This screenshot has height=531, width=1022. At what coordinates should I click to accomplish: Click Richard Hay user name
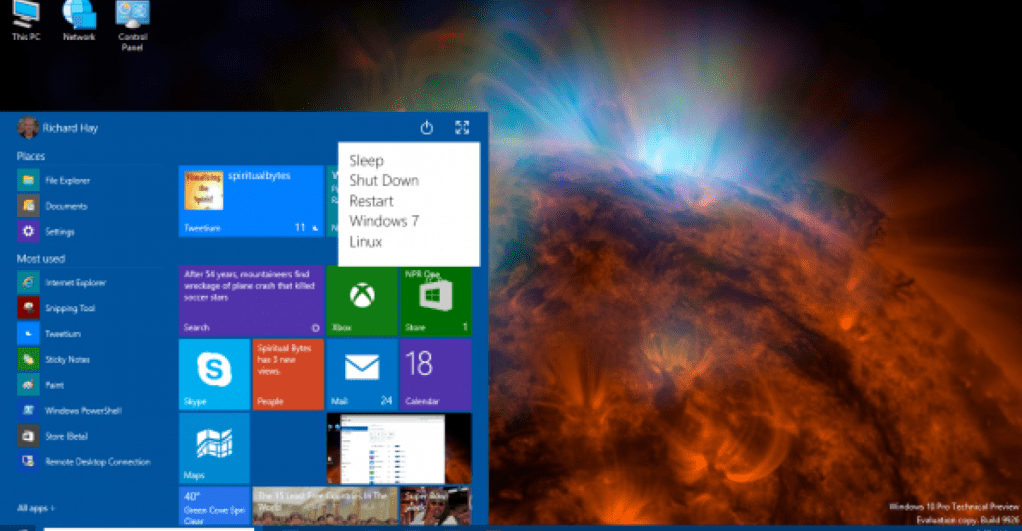tap(70, 128)
